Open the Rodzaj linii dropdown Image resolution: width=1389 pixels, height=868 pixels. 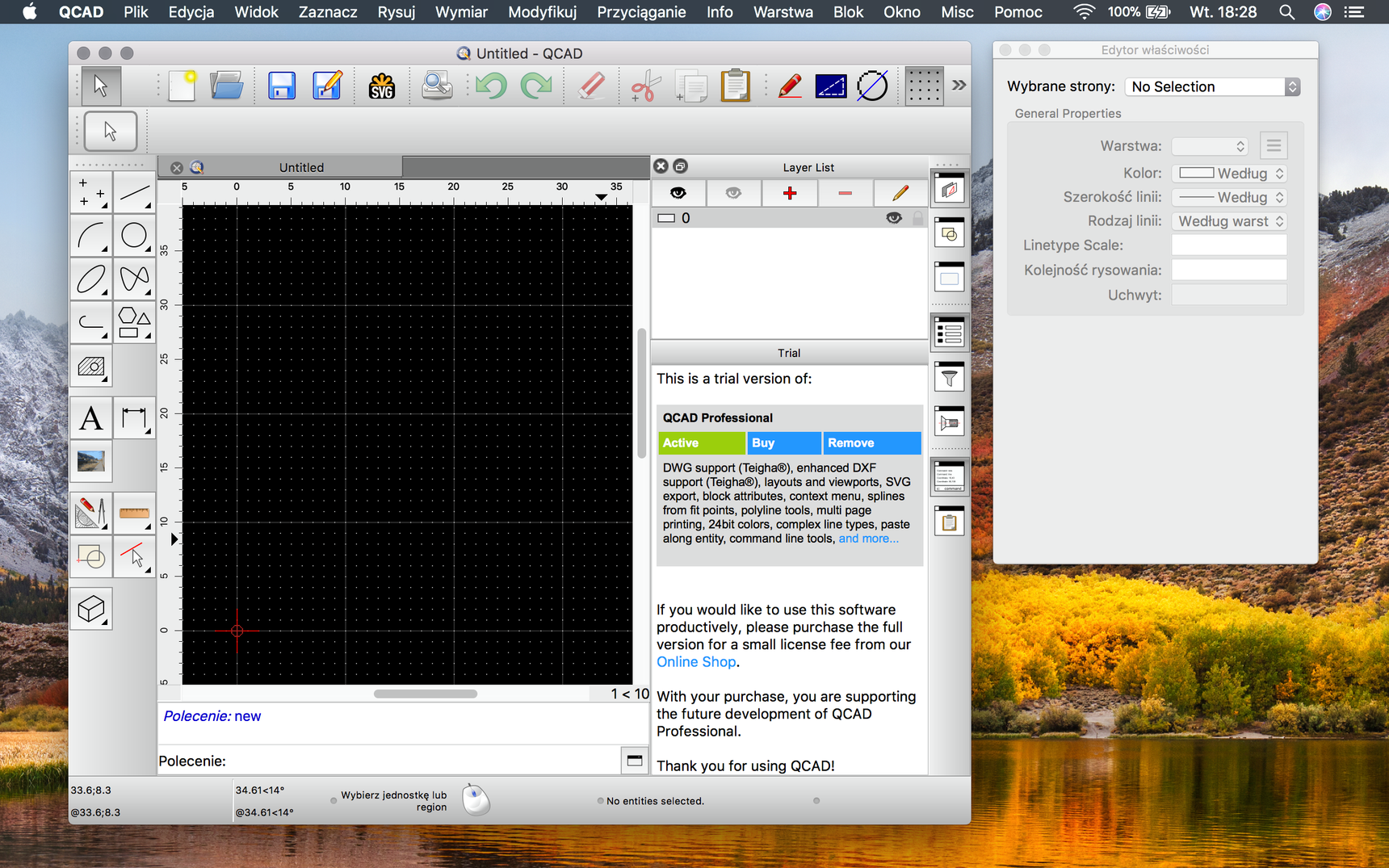tap(1229, 221)
